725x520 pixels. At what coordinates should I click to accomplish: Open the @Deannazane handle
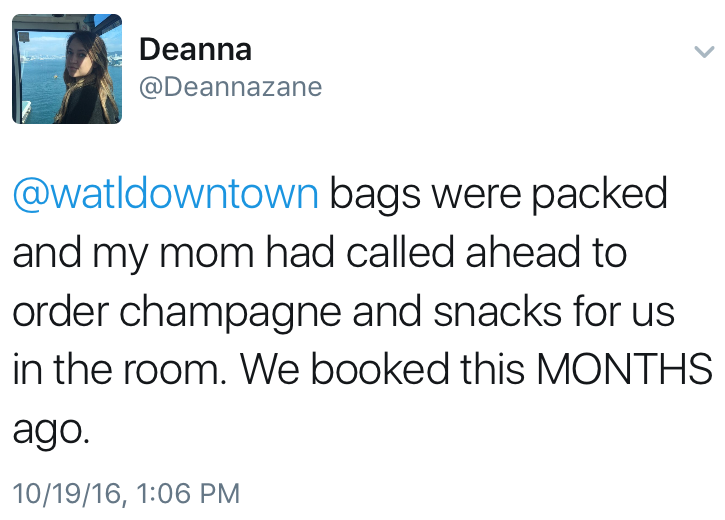coord(231,87)
